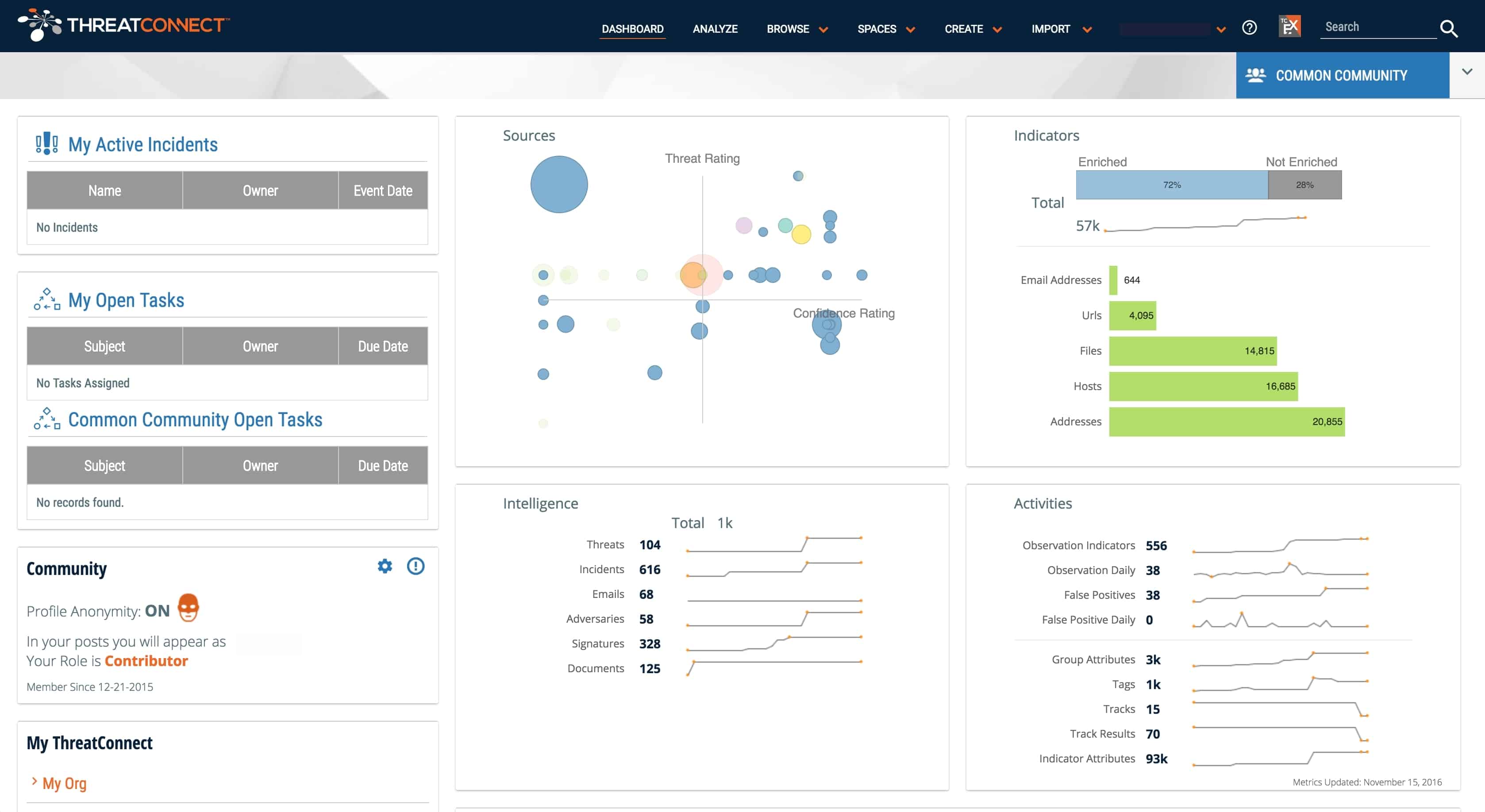The image size is (1485, 812).
Task: Click the Common Community button
Action: tap(1342, 76)
